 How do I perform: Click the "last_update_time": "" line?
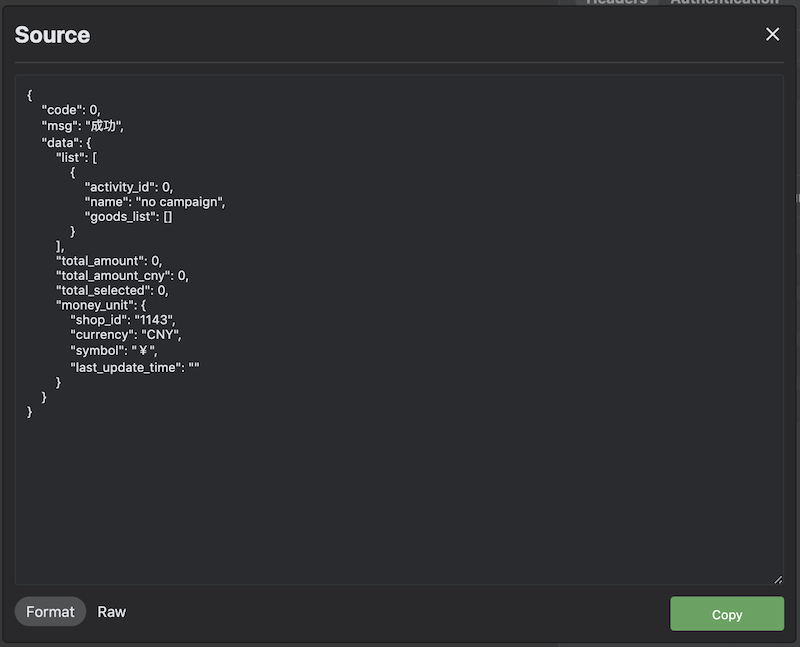(135, 367)
